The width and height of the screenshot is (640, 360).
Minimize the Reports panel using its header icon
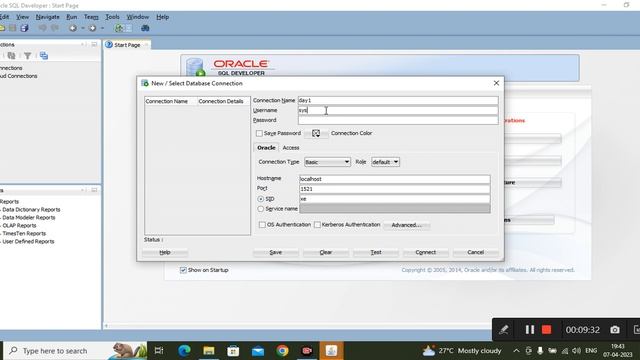(x=94, y=190)
